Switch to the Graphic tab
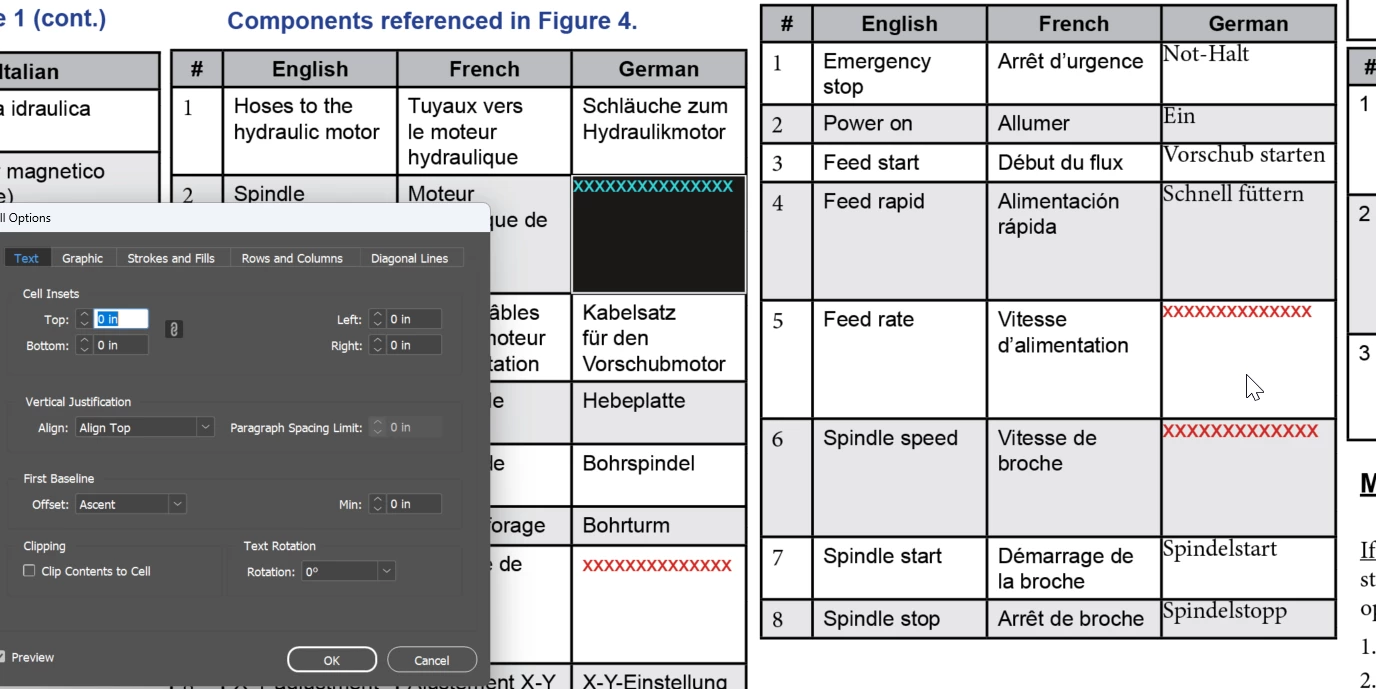The width and height of the screenshot is (1376, 689). [82, 258]
